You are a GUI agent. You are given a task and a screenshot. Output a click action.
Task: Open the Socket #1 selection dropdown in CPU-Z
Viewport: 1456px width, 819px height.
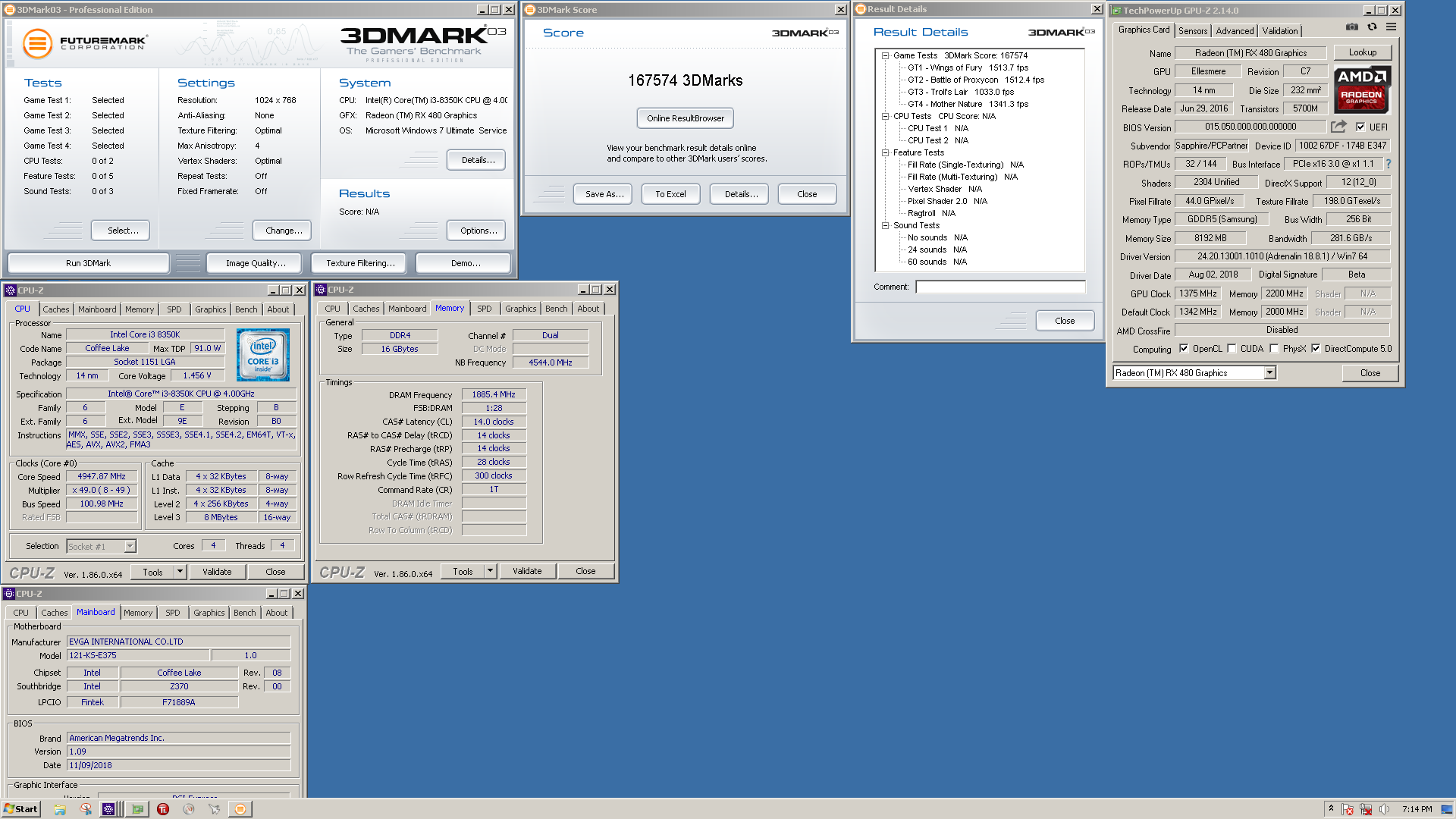(130, 546)
